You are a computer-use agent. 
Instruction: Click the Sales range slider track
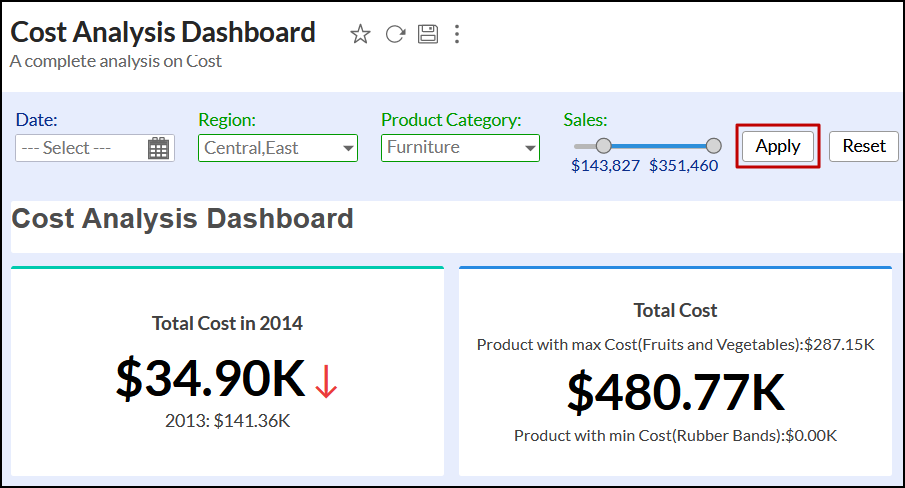pyautogui.click(x=658, y=146)
